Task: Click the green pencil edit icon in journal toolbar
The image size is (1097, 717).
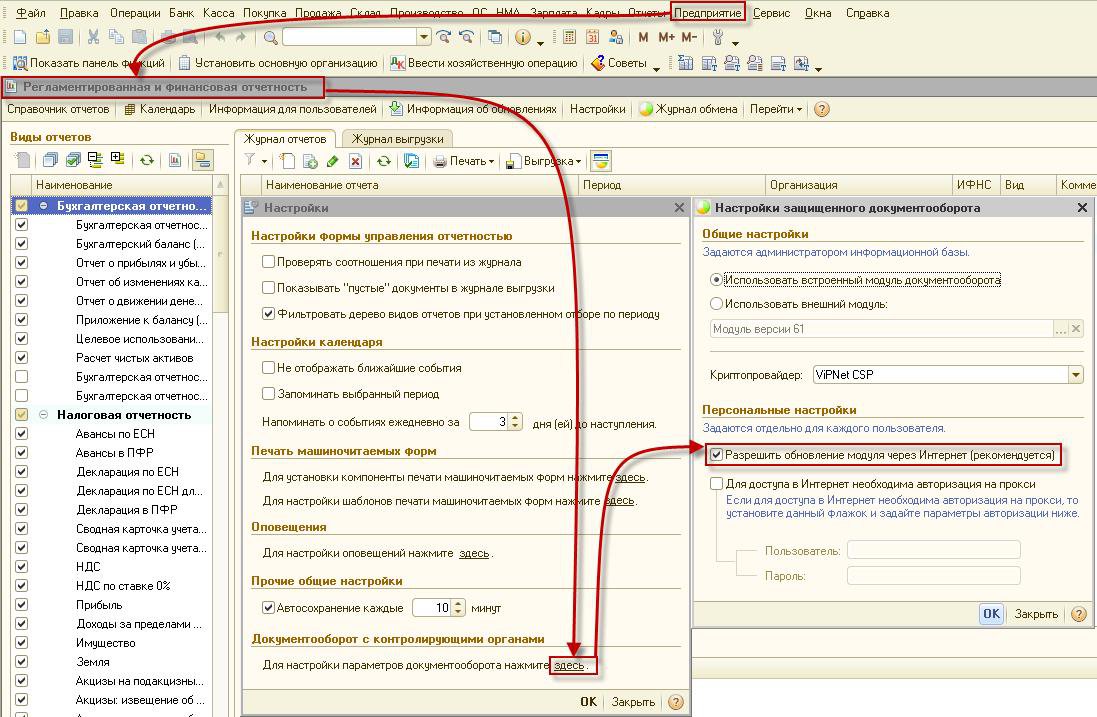Action: (x=332, y=162)
